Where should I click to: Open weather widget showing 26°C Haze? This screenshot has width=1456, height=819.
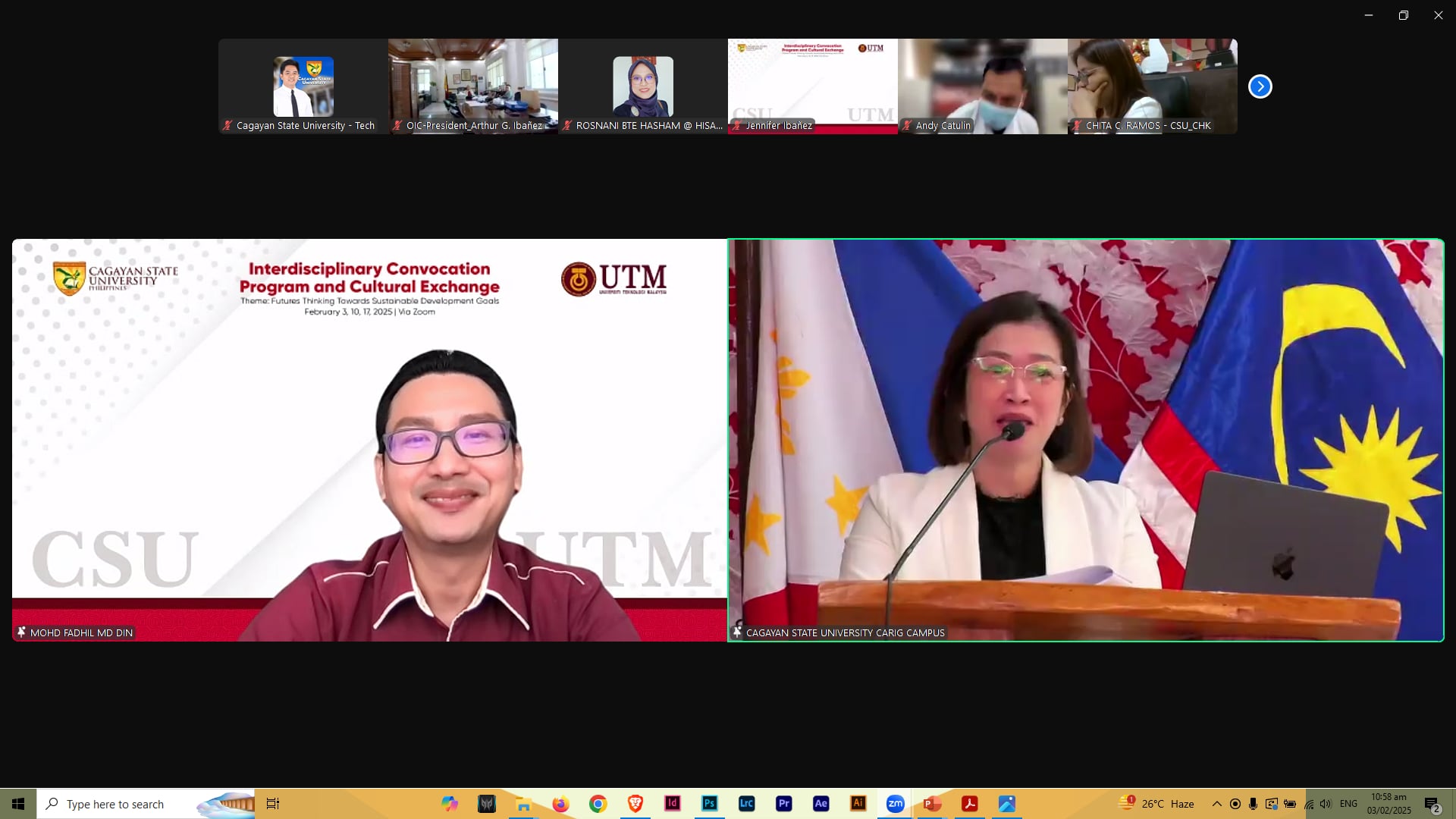pos(1157,804)
